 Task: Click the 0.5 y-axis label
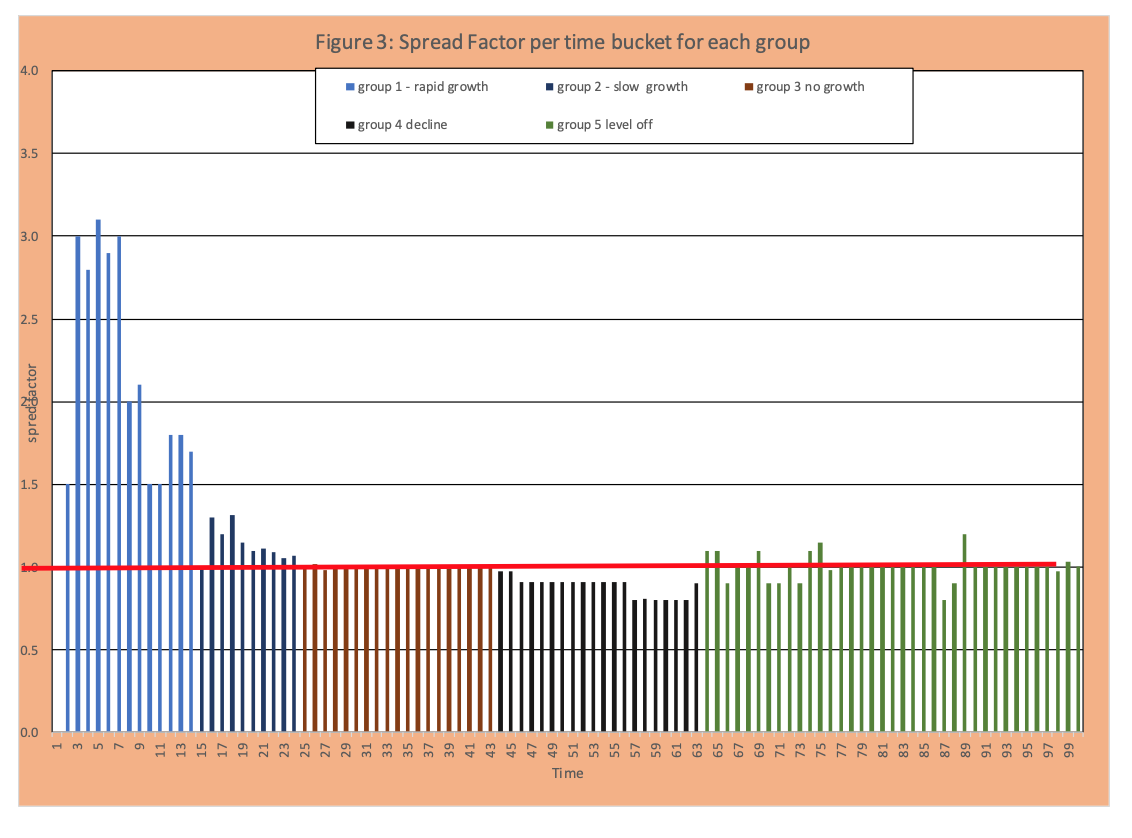[30, 650]
